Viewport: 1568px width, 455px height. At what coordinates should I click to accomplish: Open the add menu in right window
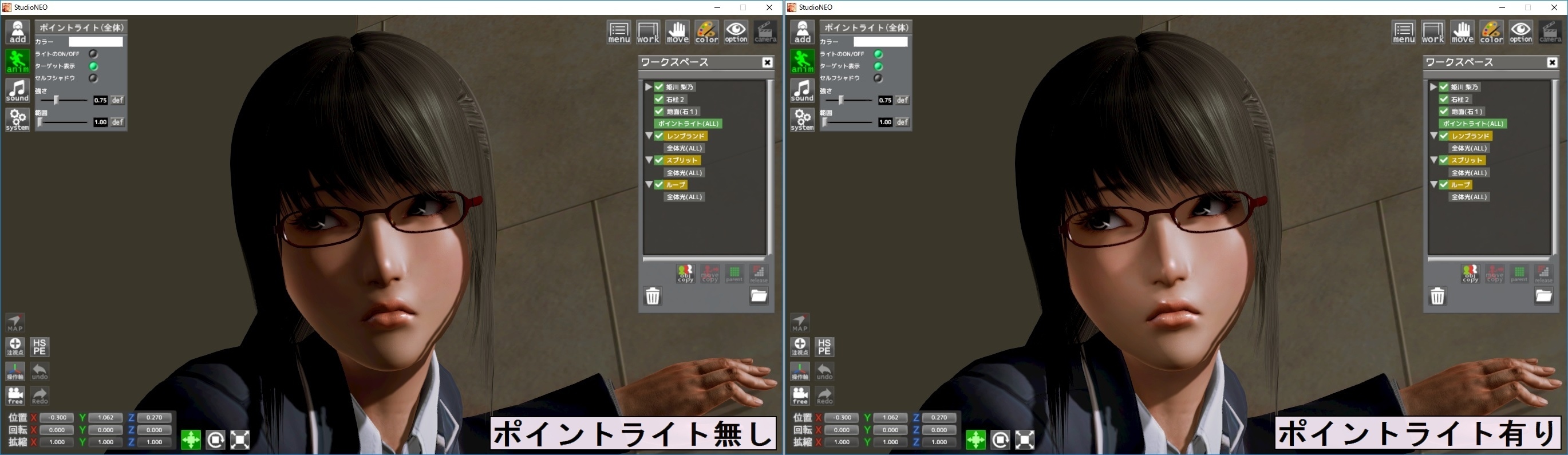point(802,32)
